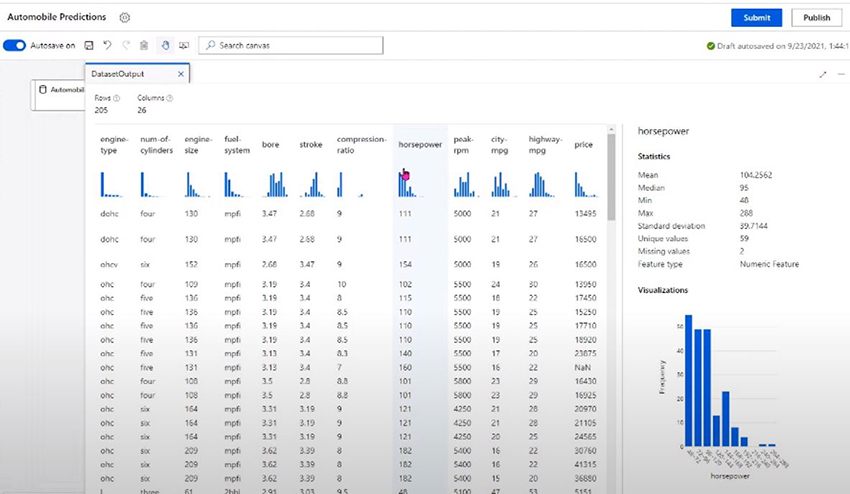850x494 pixels.
Task: Click the engine-size column histogram
Action: (196, 185)
